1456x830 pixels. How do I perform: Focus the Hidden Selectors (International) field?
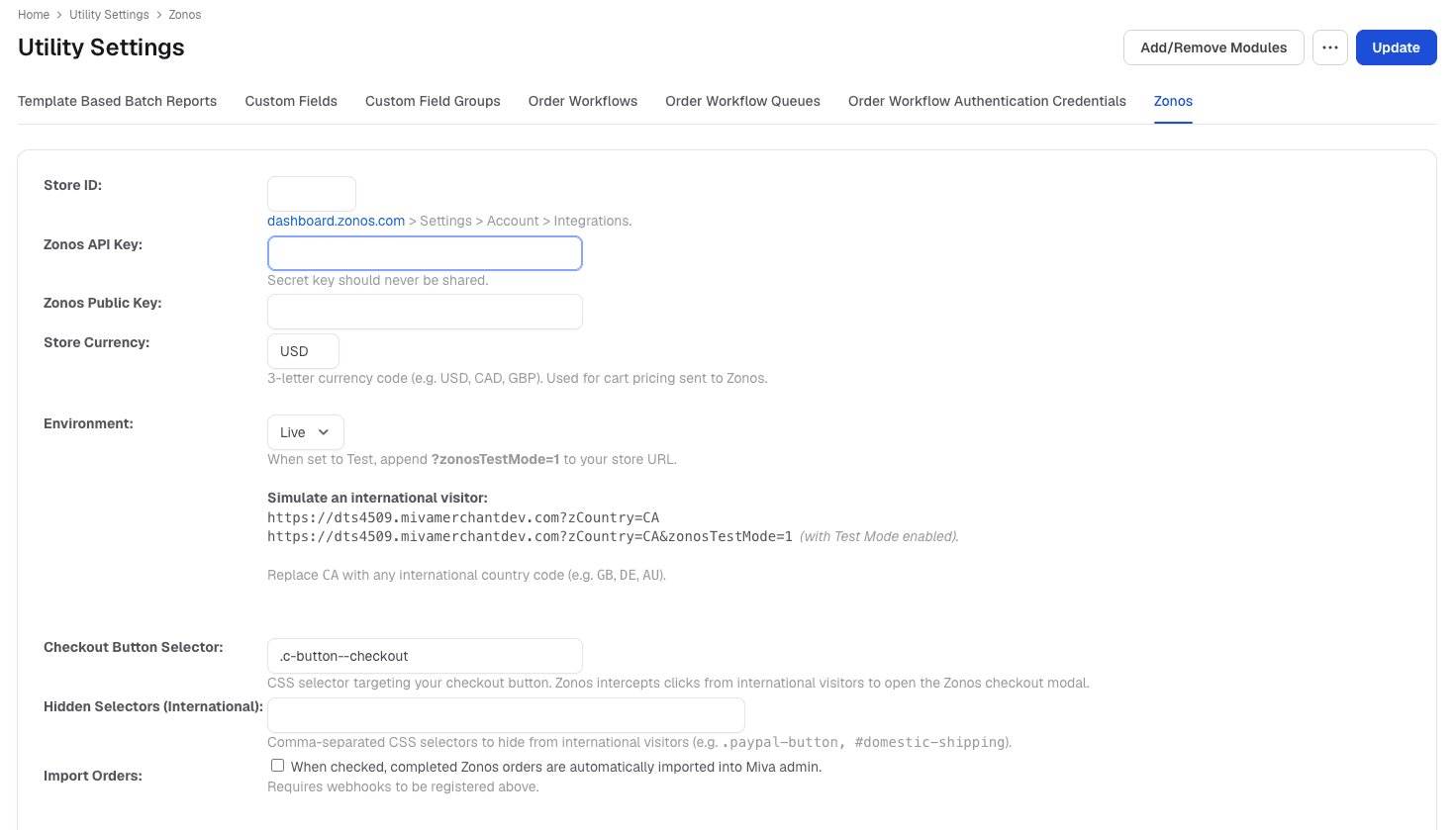[x=506, y=715]
